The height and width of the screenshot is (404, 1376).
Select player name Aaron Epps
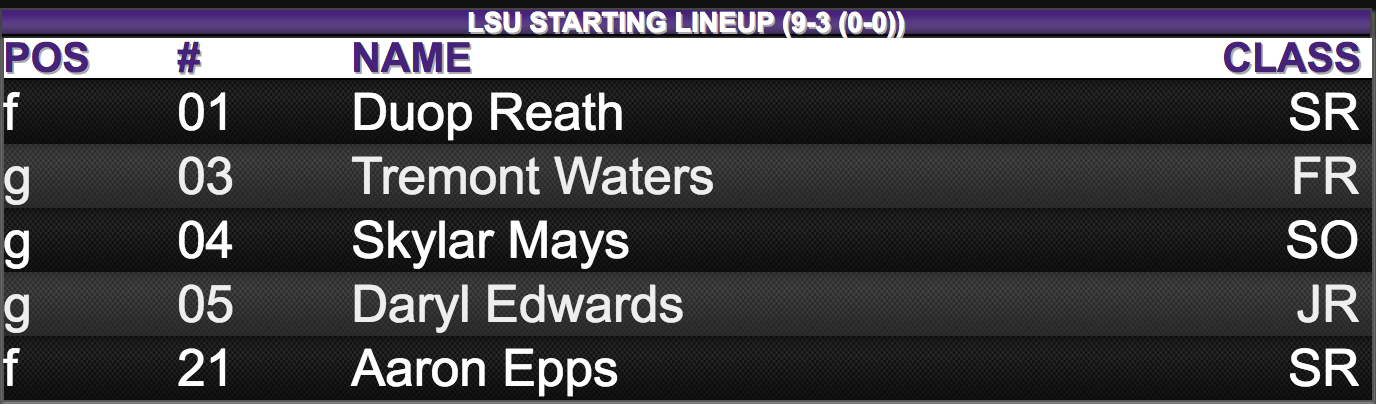pos(484,369)
